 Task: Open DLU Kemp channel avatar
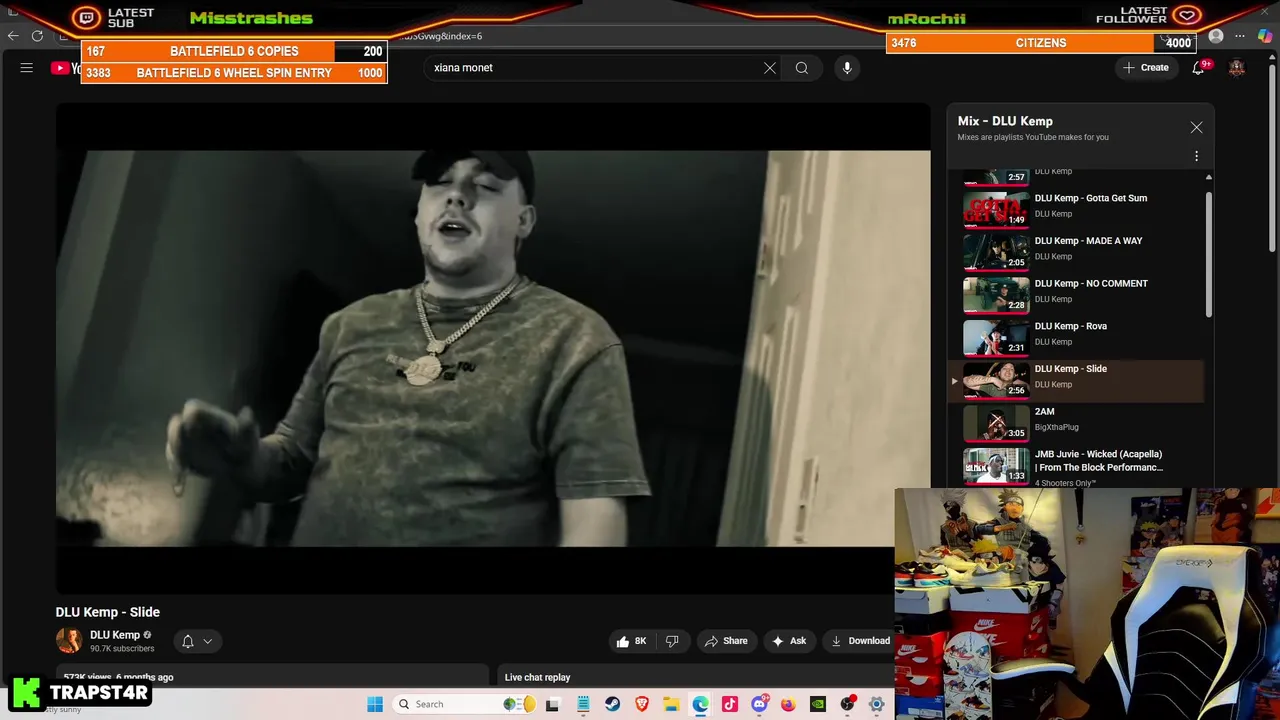tap(69, 641)
